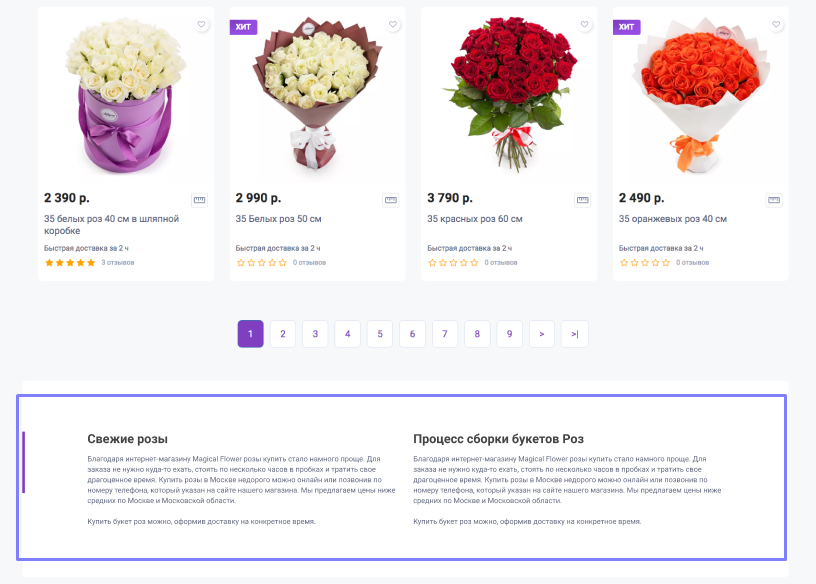Open size ruler icon for 2 390 р. item

pos(199,200)
